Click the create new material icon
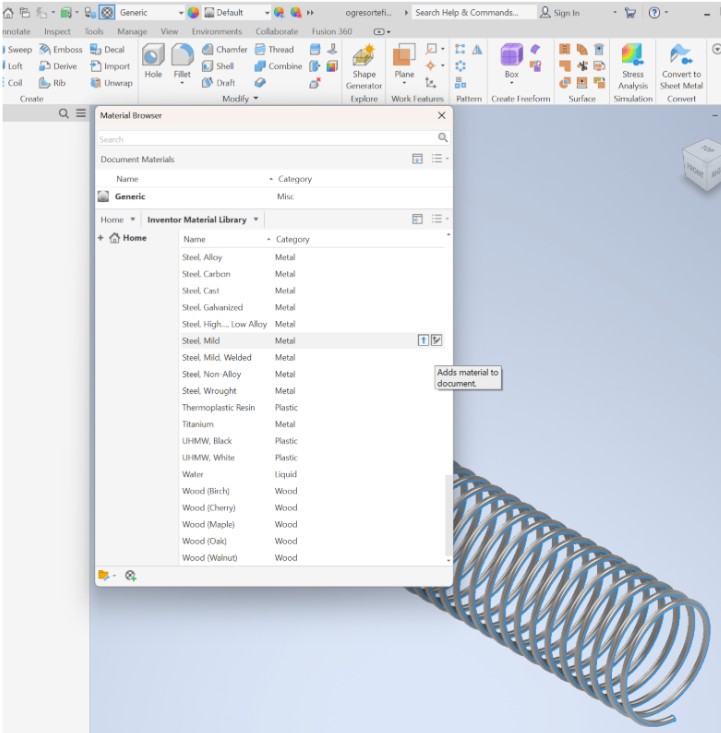This screenshot has width=721, height=733. click(130, 575)
